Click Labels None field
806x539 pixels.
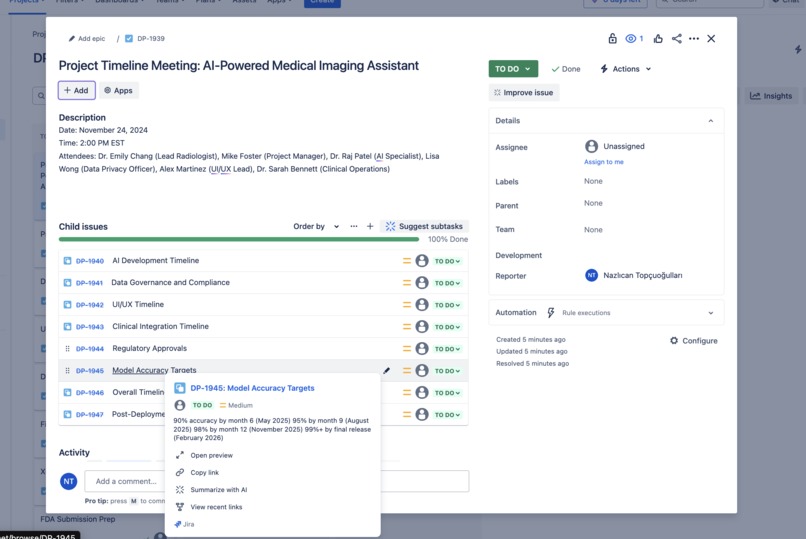click(593, 181)
